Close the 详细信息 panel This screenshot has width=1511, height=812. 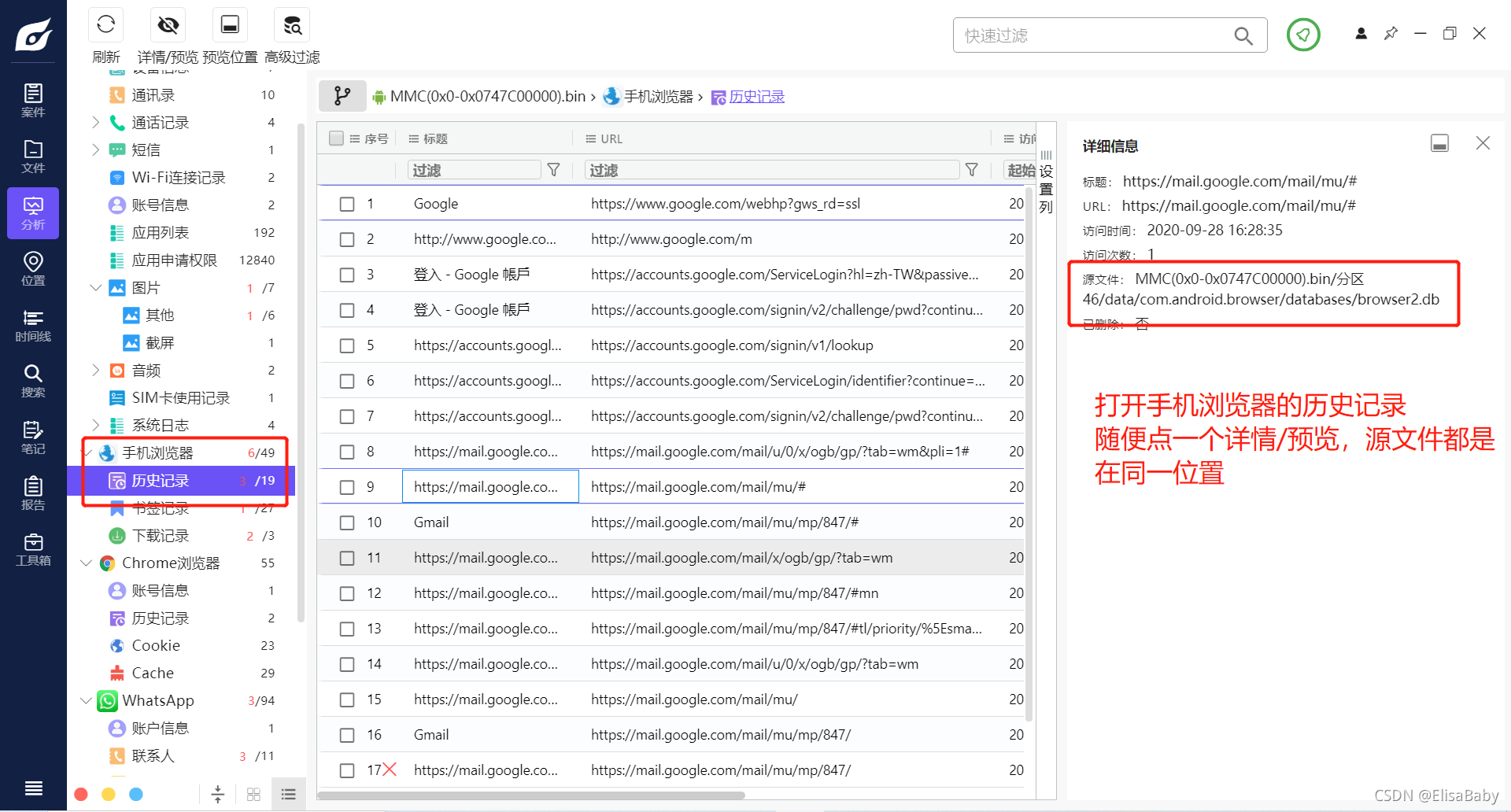tap(1483, 143)
